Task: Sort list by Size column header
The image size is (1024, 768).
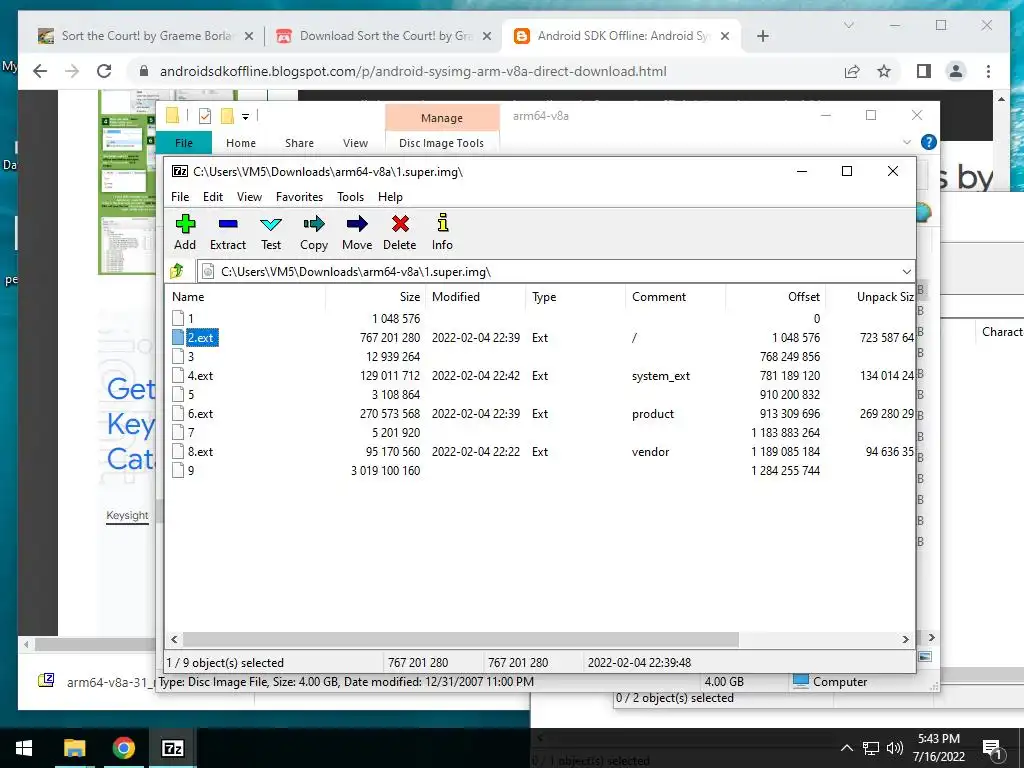Action: pos(376,296)
